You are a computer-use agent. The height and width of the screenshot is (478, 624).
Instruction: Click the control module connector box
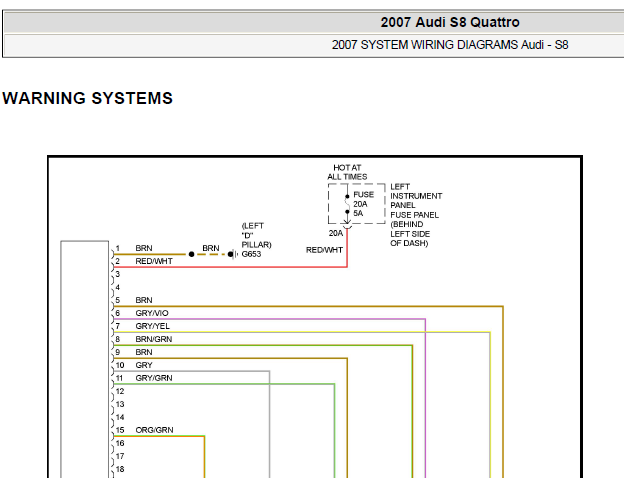pos(84,359)
